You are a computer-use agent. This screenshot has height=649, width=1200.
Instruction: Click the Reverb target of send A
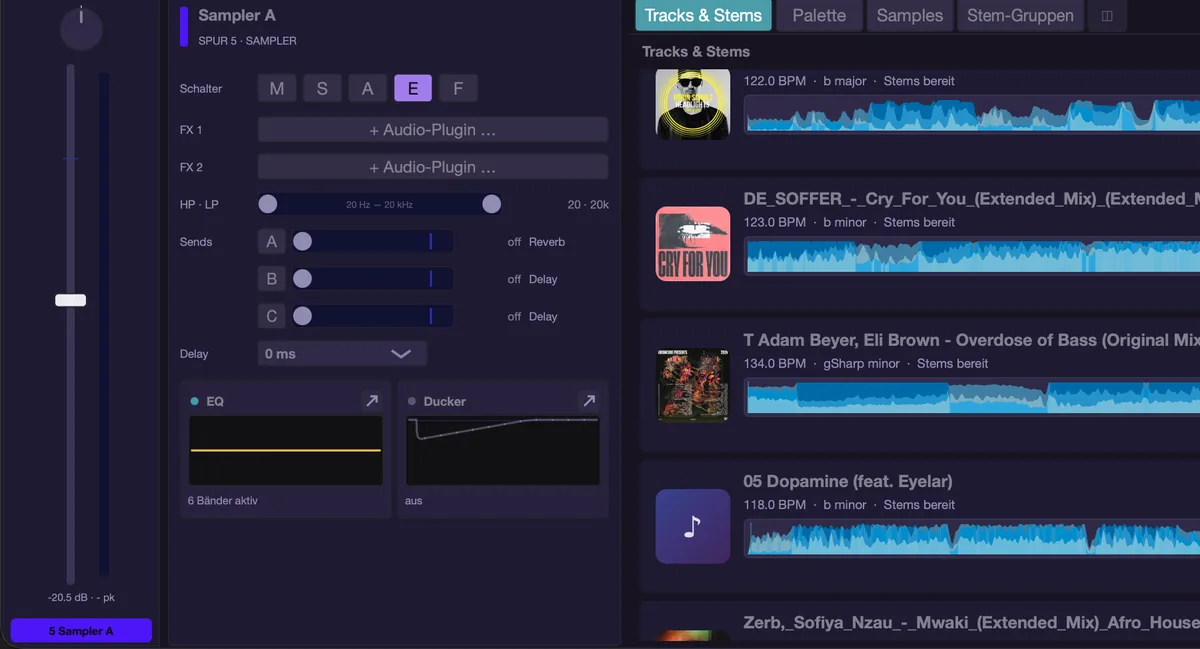click(x=547, y=242)
